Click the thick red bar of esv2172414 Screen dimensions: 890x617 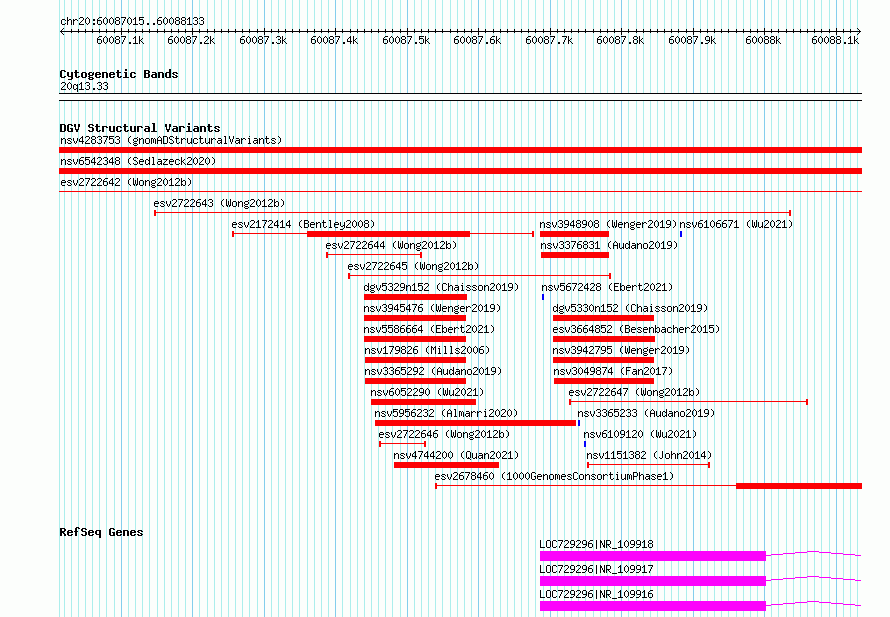point(388,234)
